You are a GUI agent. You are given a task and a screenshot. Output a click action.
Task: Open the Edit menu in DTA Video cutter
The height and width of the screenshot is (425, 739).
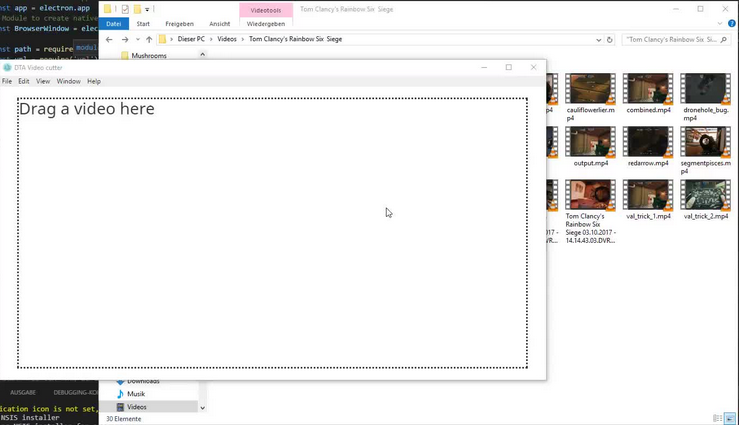click(x=24, y=81)
